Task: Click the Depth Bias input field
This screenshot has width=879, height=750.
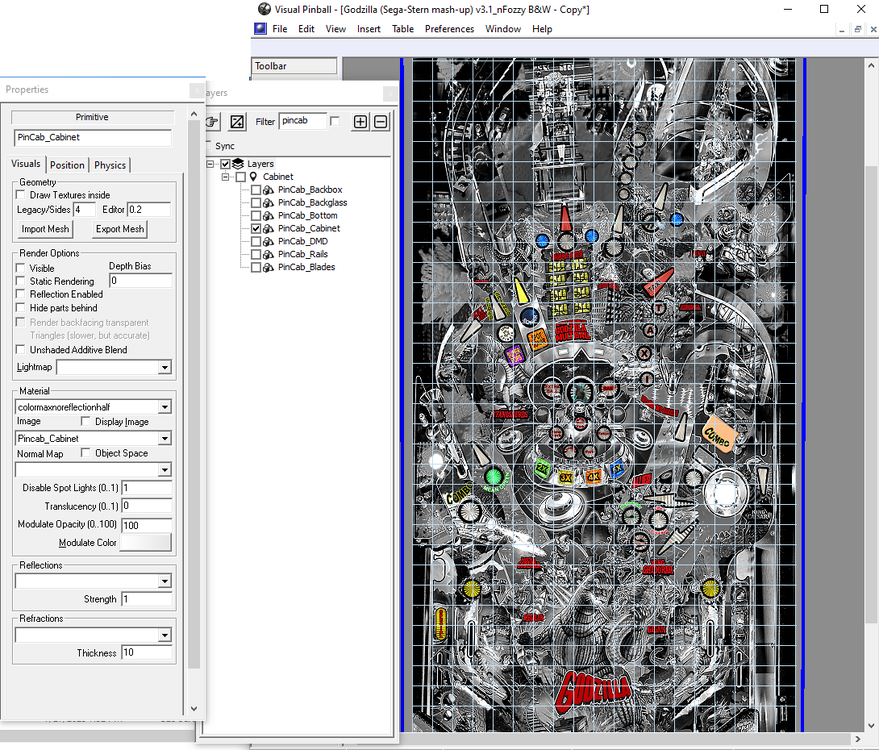Action: pos(140,281)
